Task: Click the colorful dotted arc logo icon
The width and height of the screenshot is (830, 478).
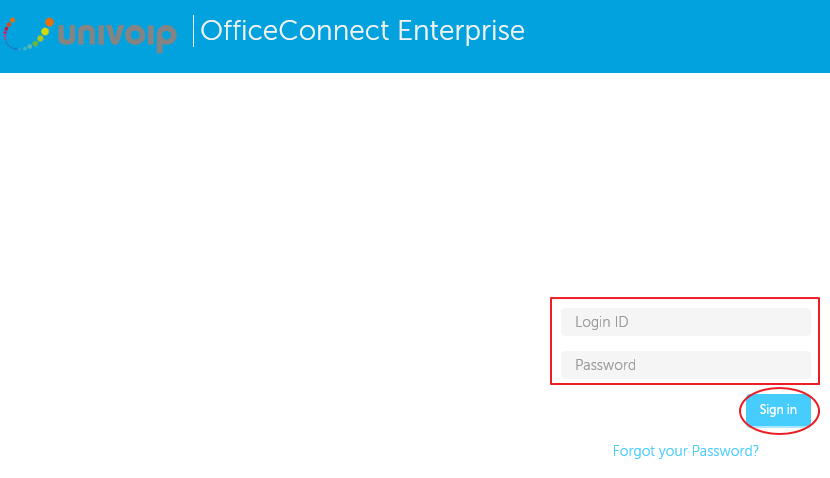Action: [x=28, y=34]
